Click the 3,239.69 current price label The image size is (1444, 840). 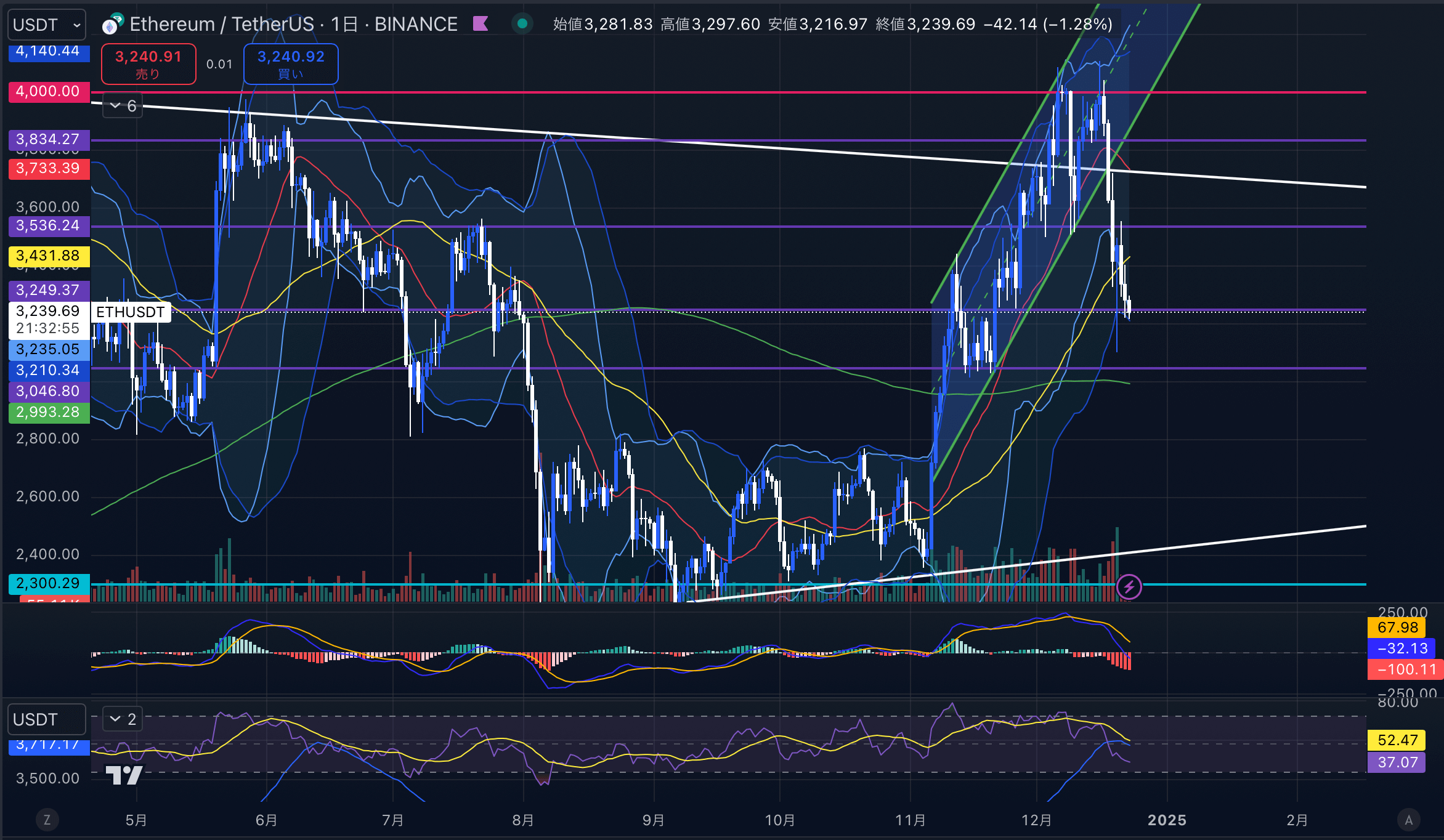point(49,311)
